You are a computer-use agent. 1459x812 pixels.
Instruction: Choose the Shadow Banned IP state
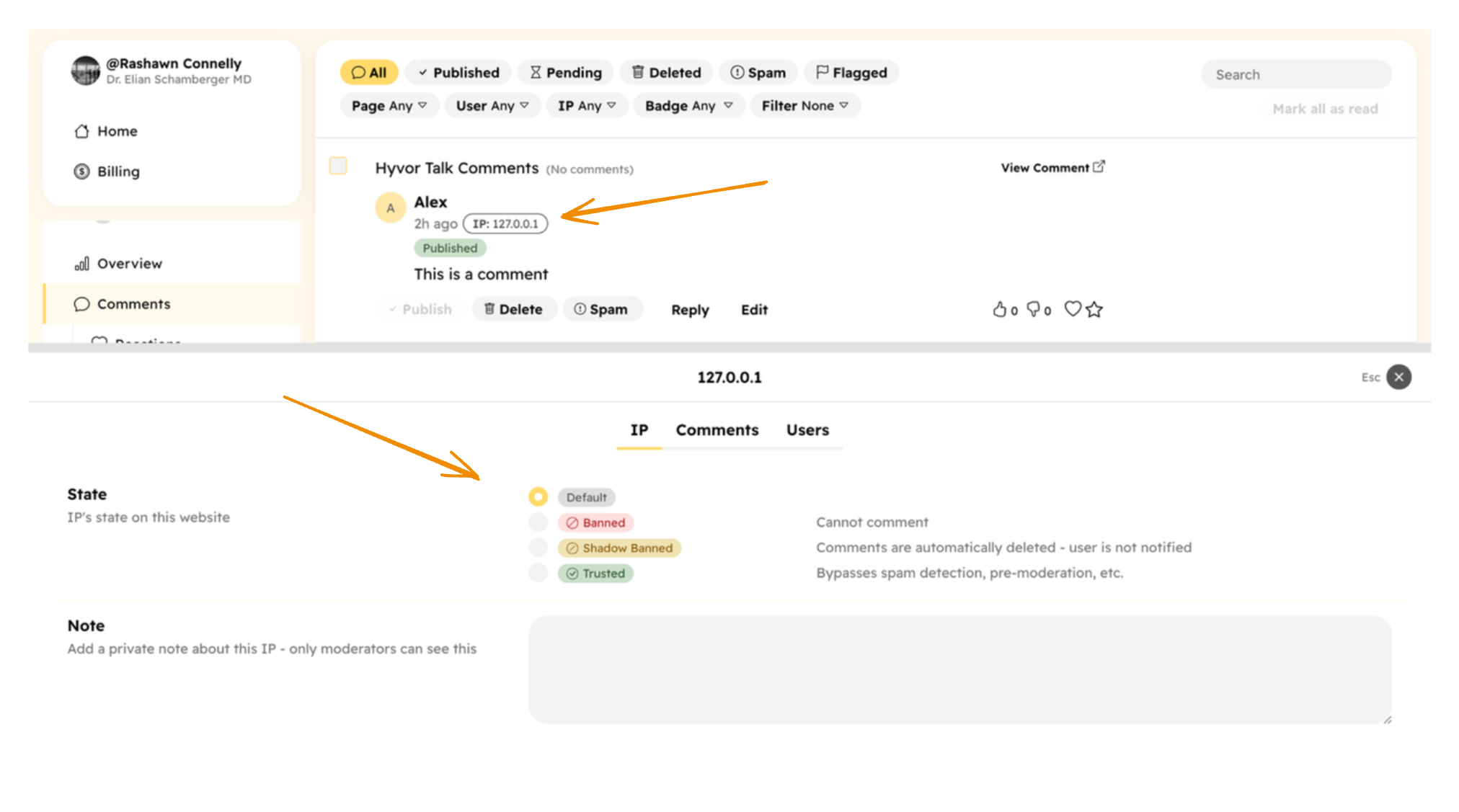click(538, 548)
